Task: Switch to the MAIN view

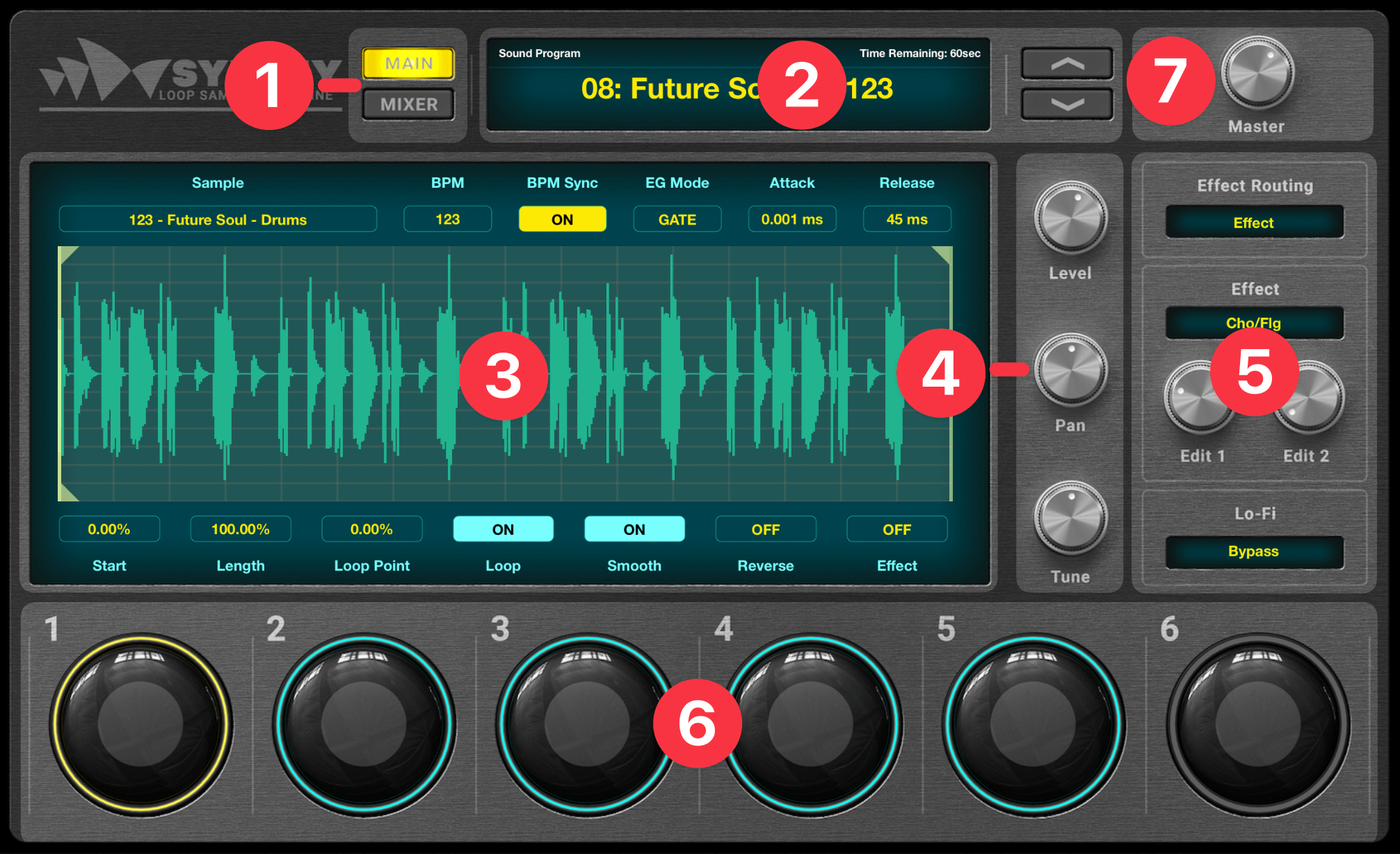Action: [x=409, y=64]
